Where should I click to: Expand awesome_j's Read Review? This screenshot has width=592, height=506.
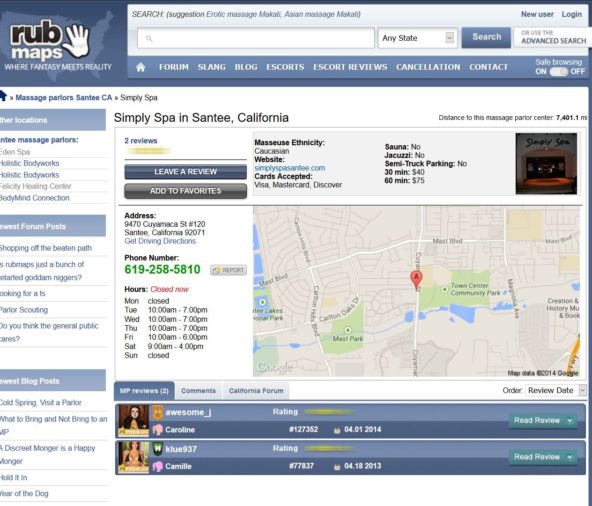tap(543, 420)
